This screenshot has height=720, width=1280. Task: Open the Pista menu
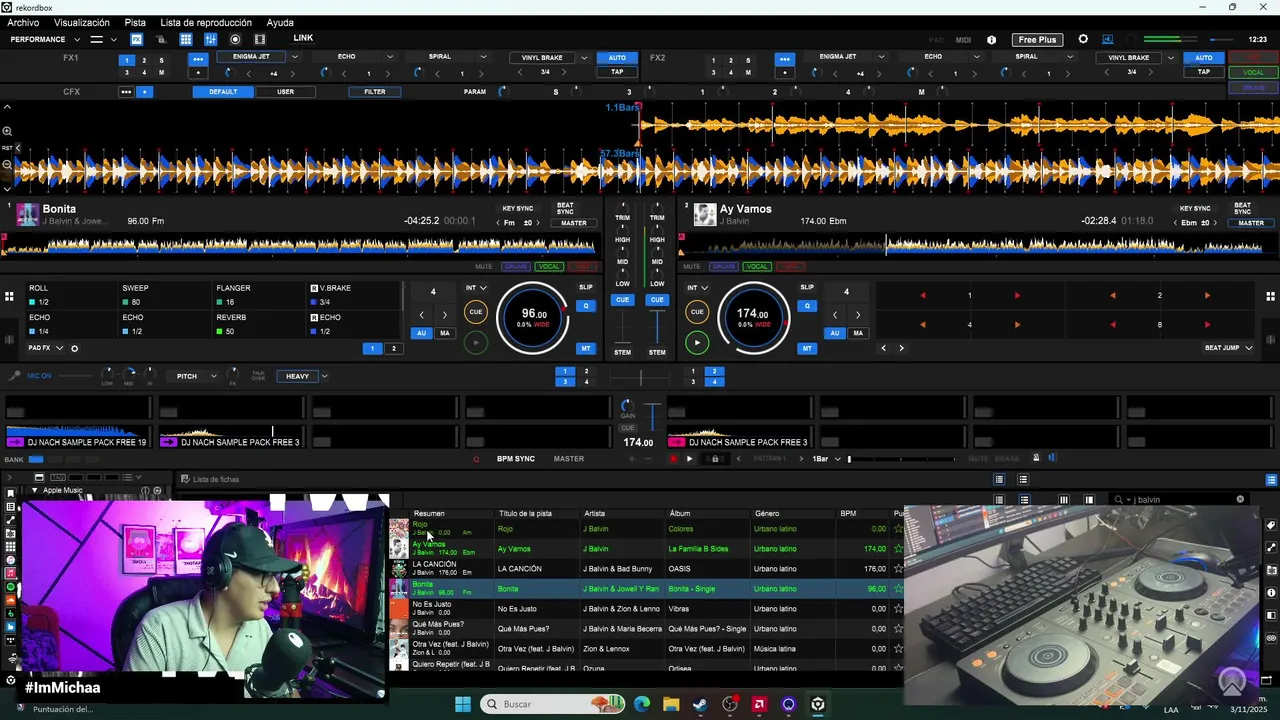click(x=135, y=22)
